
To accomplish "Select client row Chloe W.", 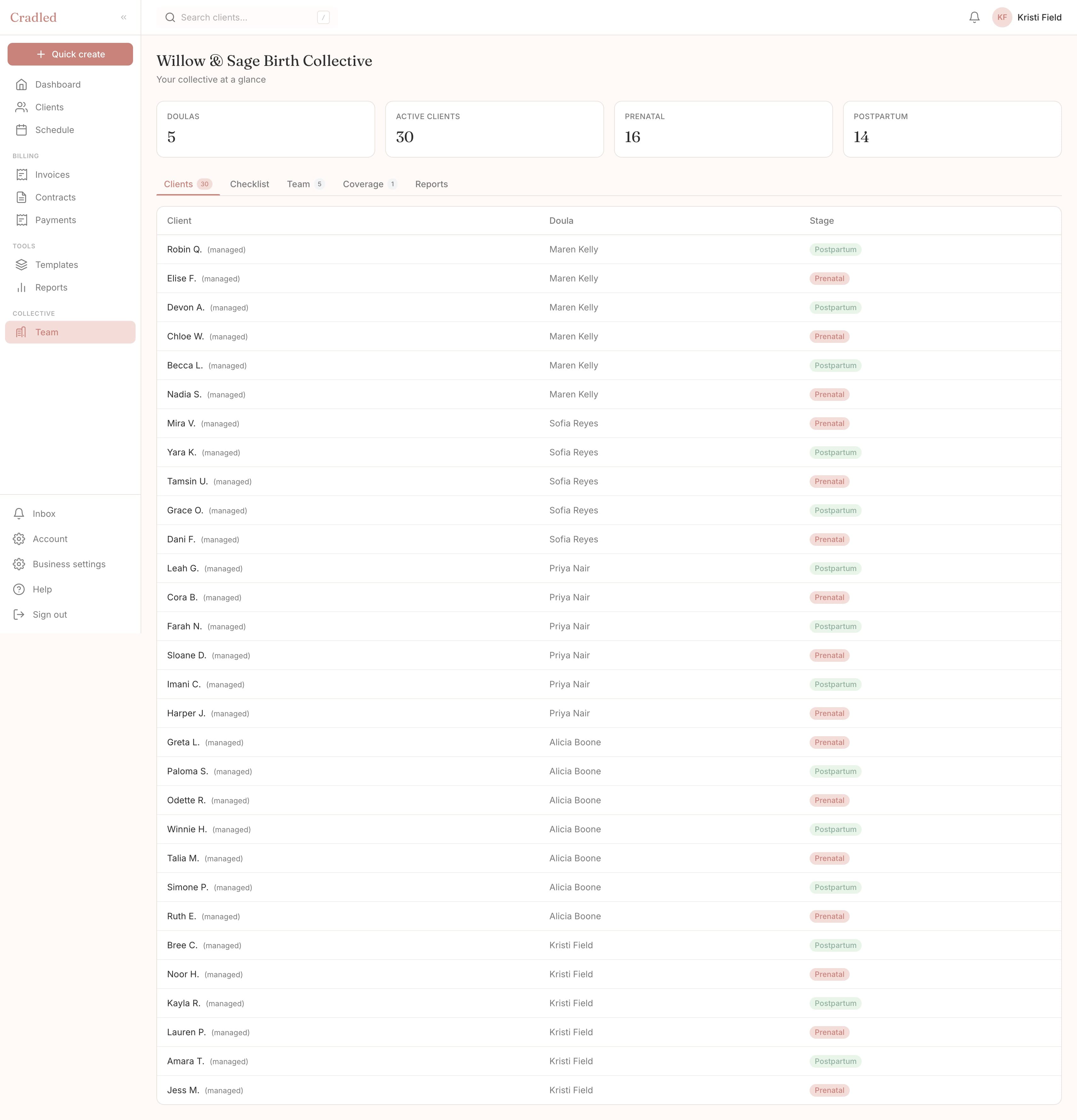I will [609, 337].
